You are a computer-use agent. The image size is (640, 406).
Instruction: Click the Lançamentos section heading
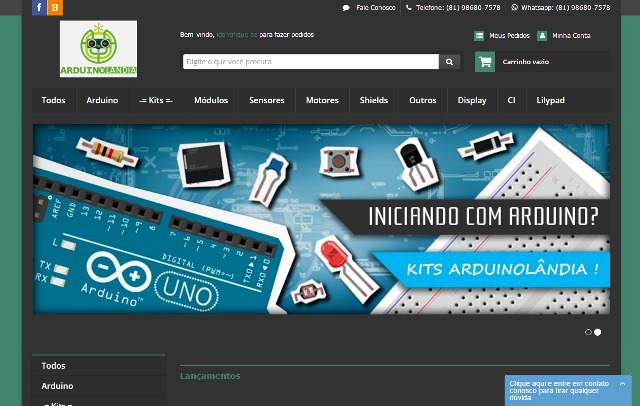(x=210, y=376)
